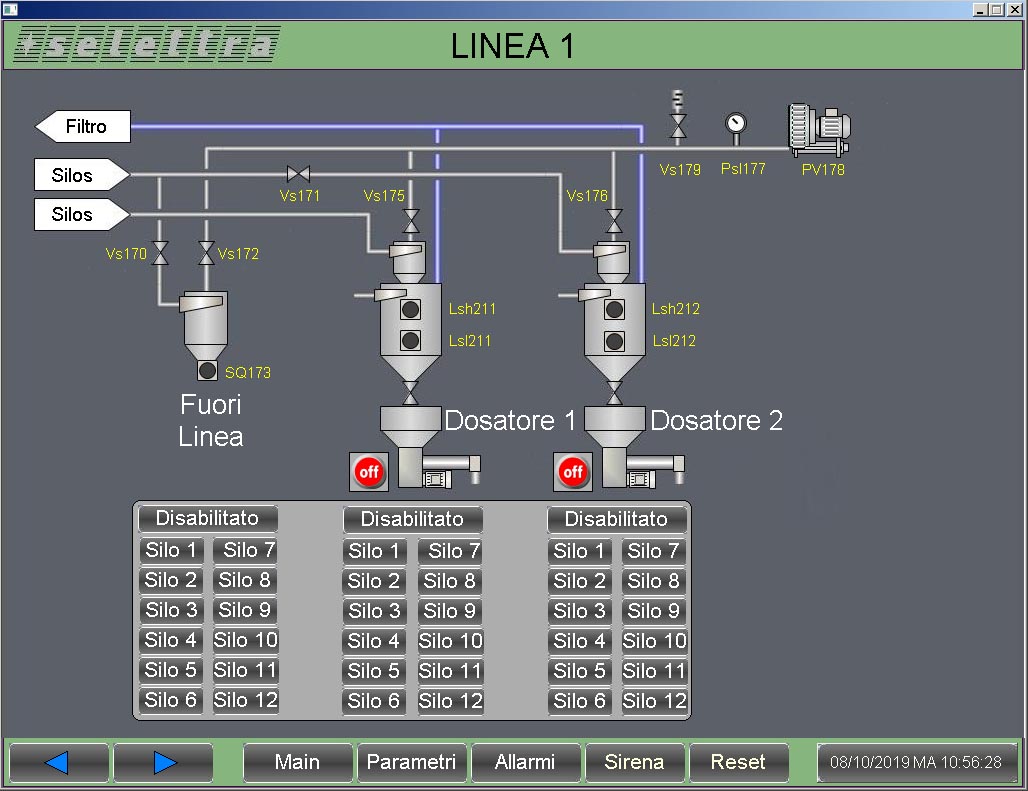Toggle Disabilitato for Dosatore 2 column
The image size is (1028, 791).
616,519
